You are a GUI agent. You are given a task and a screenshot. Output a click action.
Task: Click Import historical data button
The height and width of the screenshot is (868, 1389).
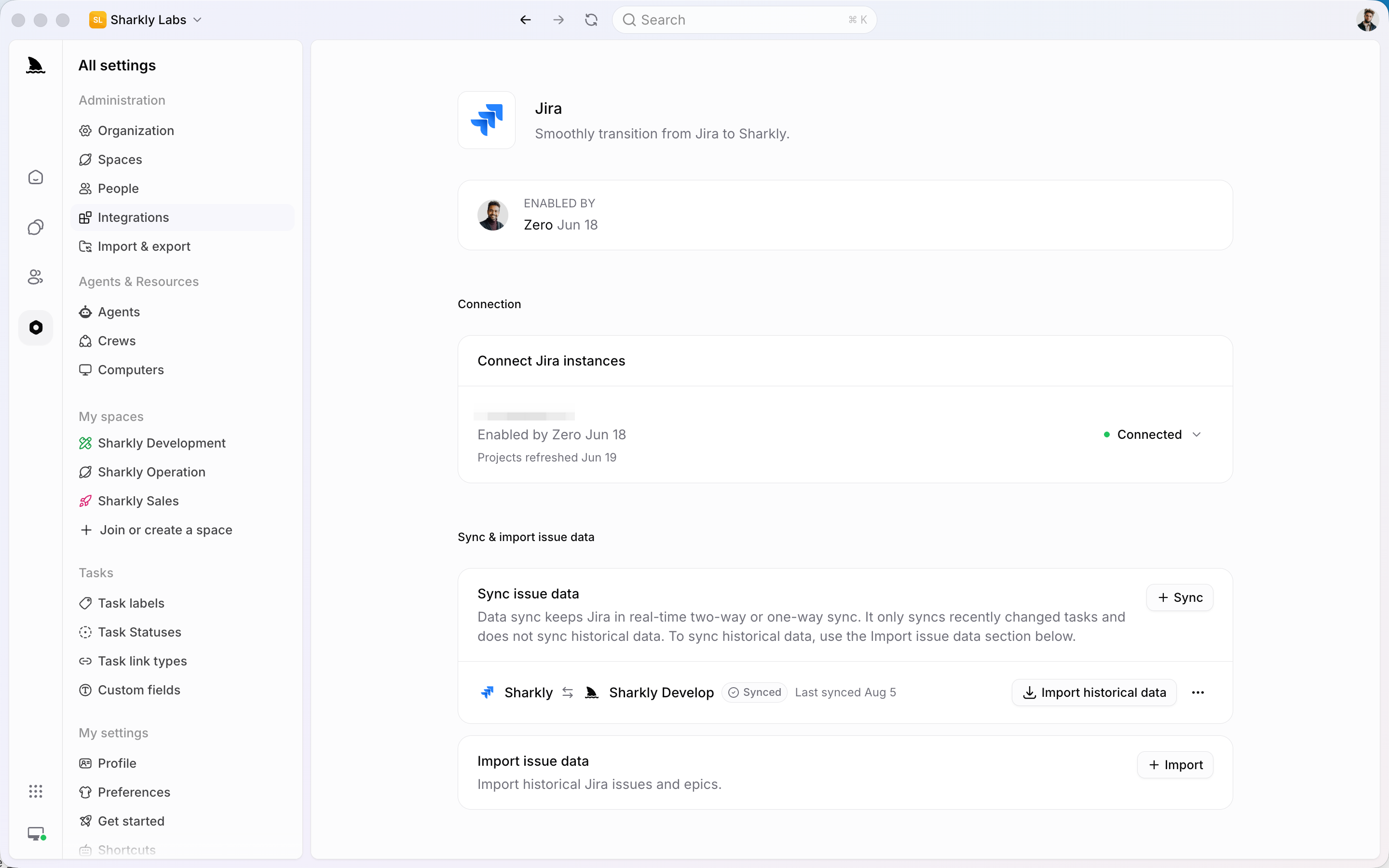coord(1094,692)
